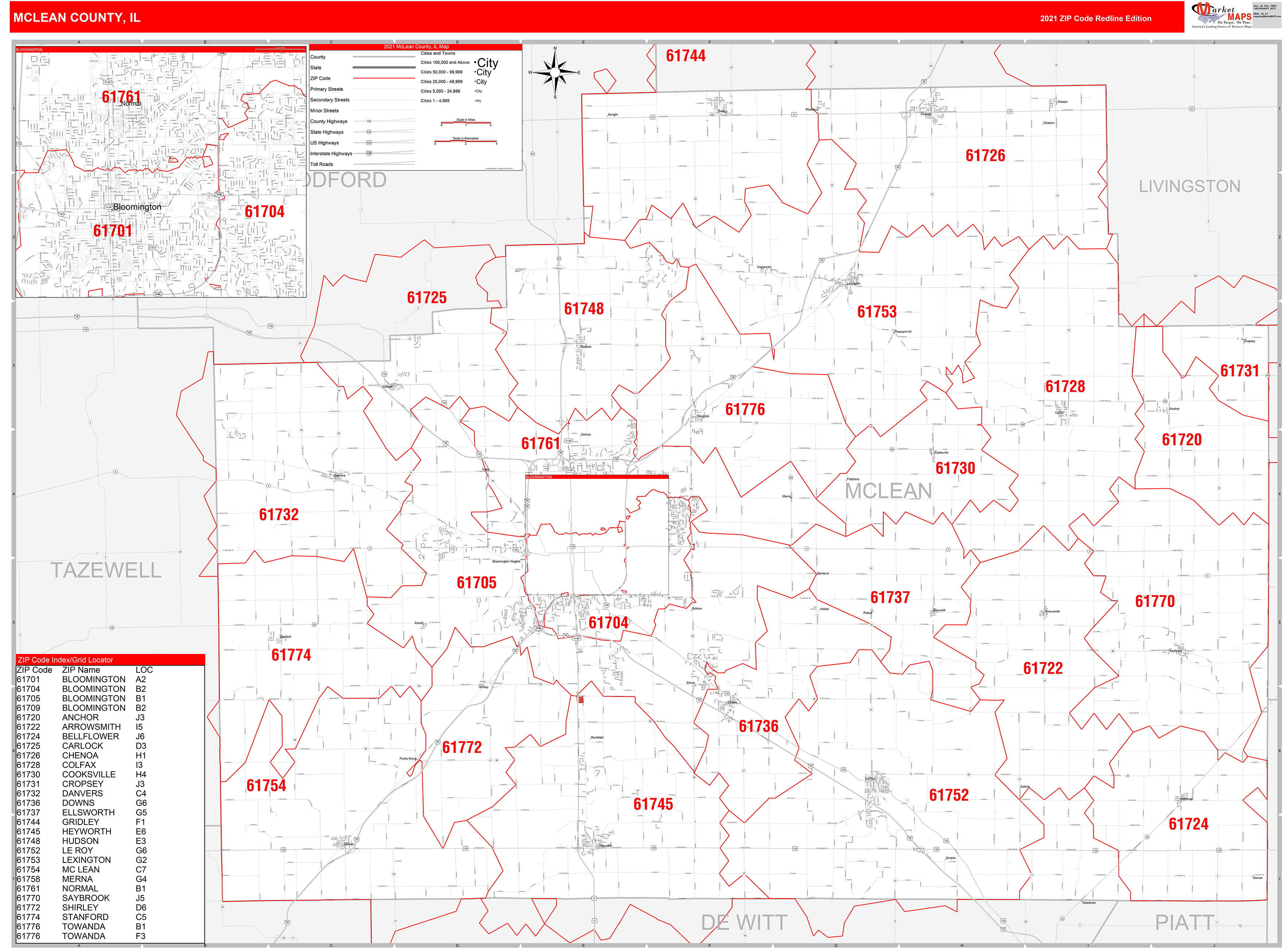
Task: Click the Scale in Kilometers bar
Action: coord(465,141)
